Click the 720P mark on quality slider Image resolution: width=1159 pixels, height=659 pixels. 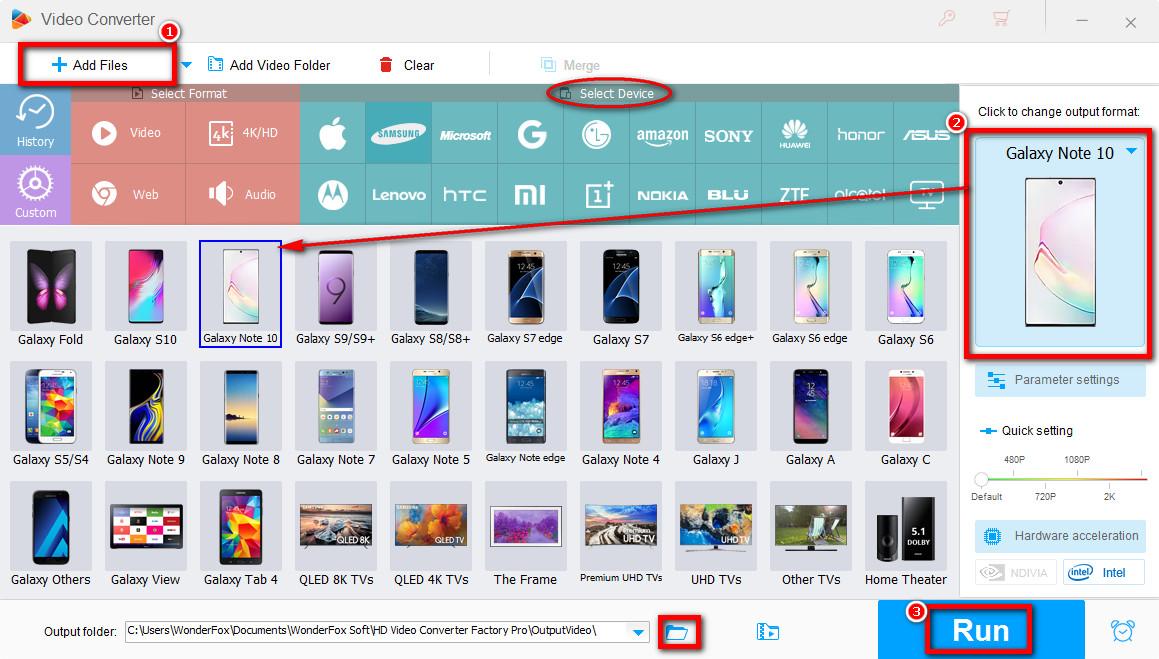coord(1045,496)
